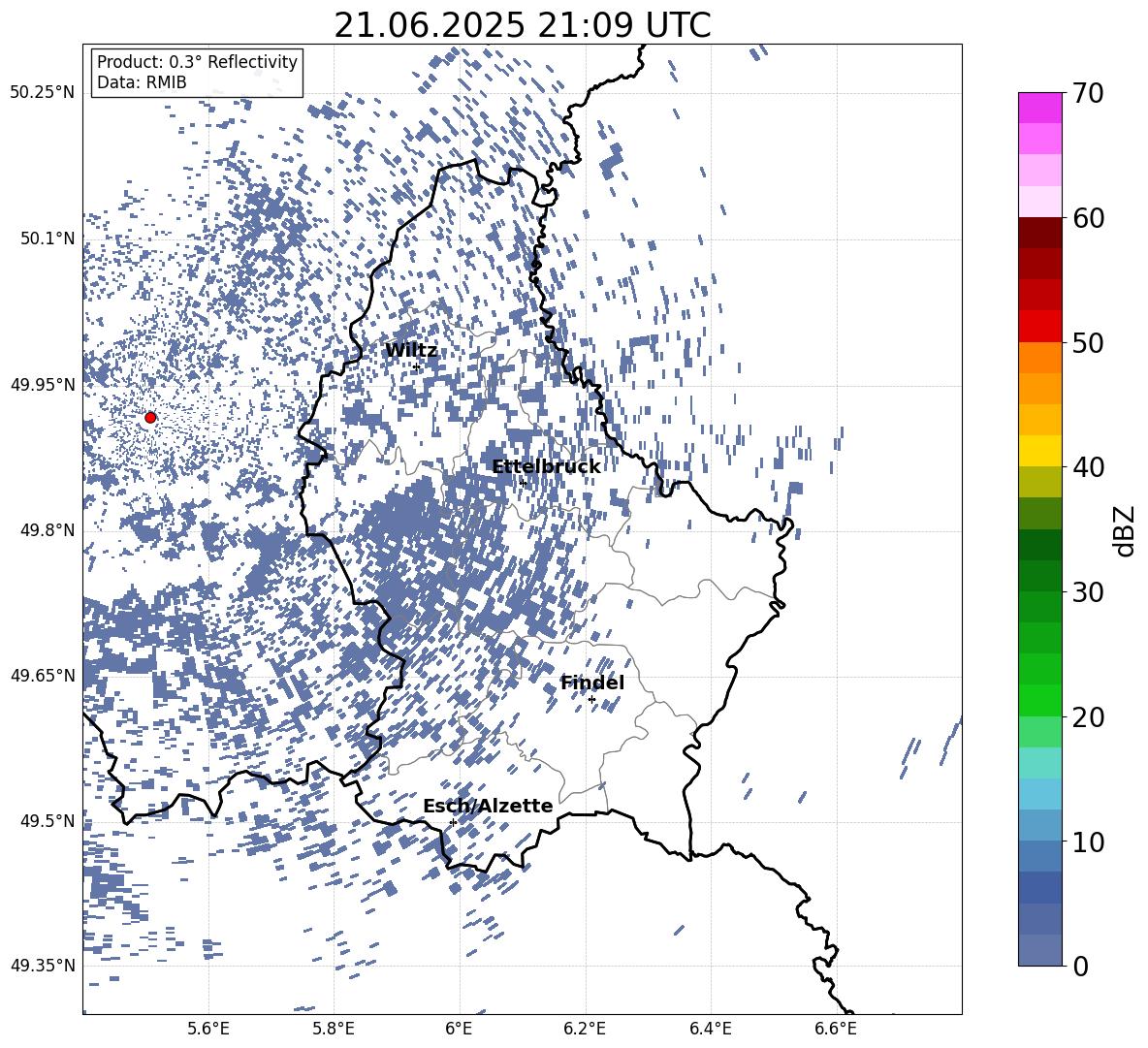Click the colorbar value 70

pyautogui.click(x=1088, y=93)
